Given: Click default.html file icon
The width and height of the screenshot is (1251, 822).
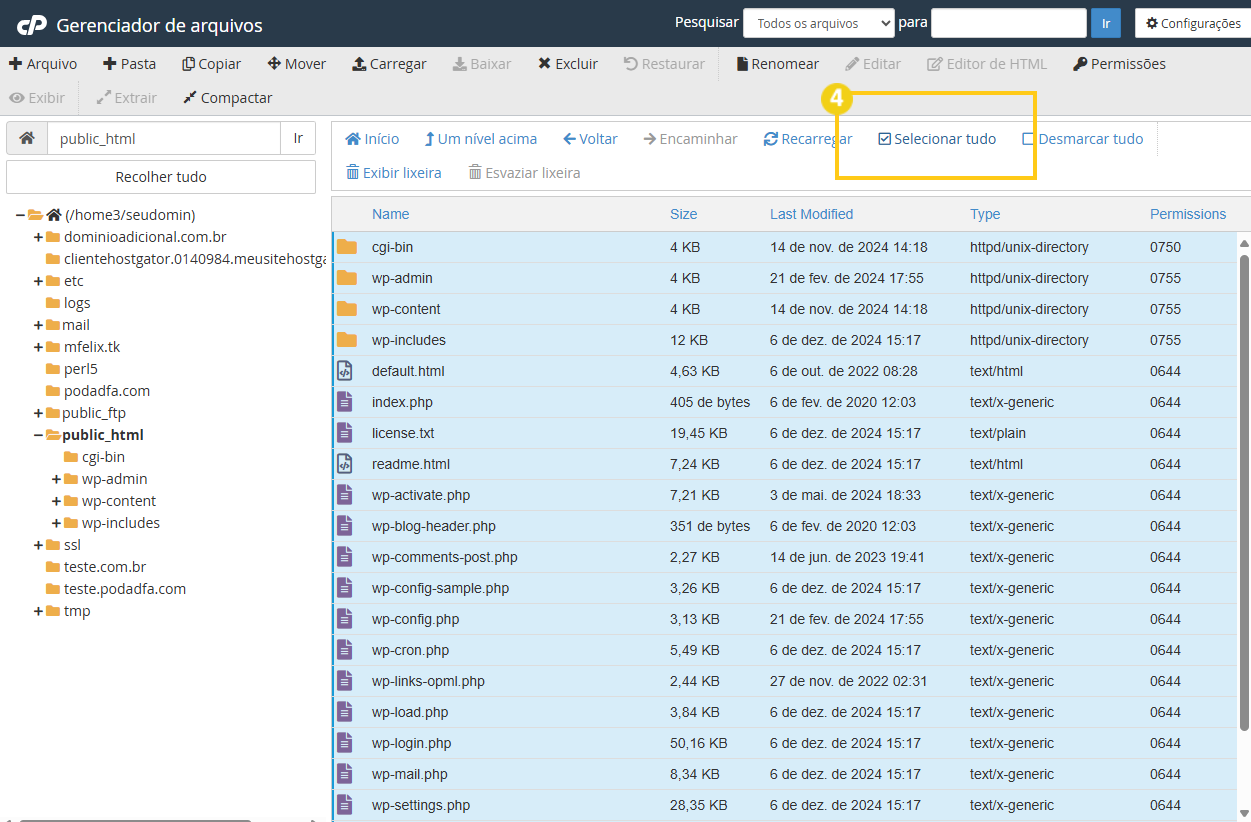Looking at the screenshot, I should (x=345, y=371).
